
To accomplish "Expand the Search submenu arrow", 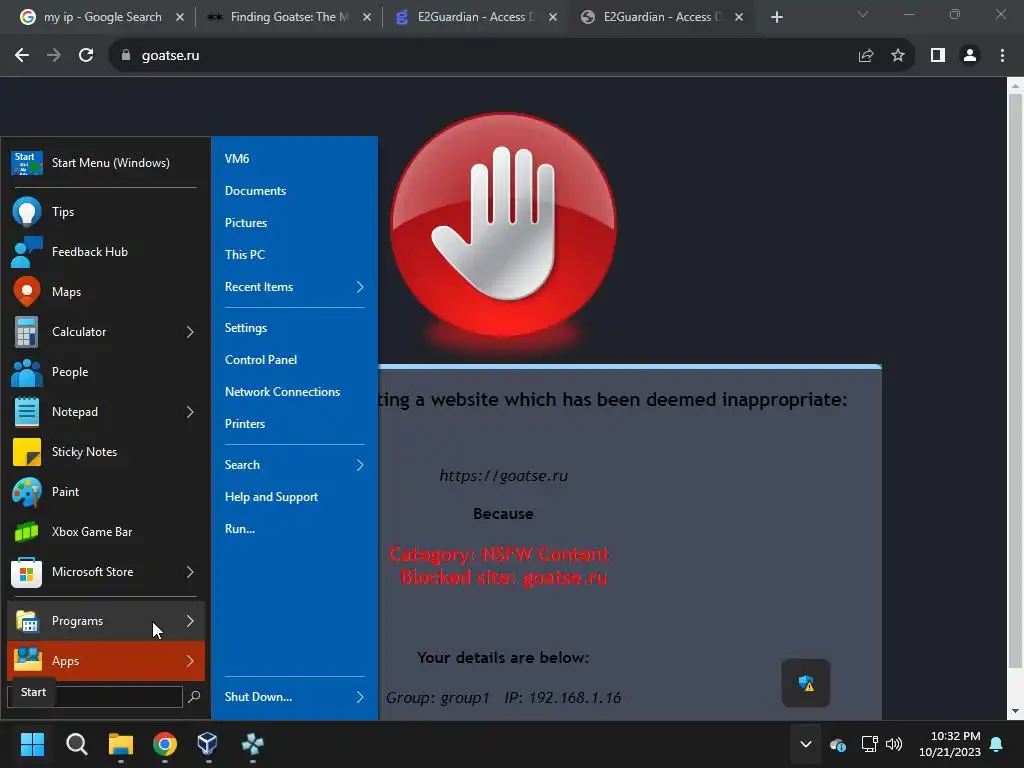I will [360, 465].
